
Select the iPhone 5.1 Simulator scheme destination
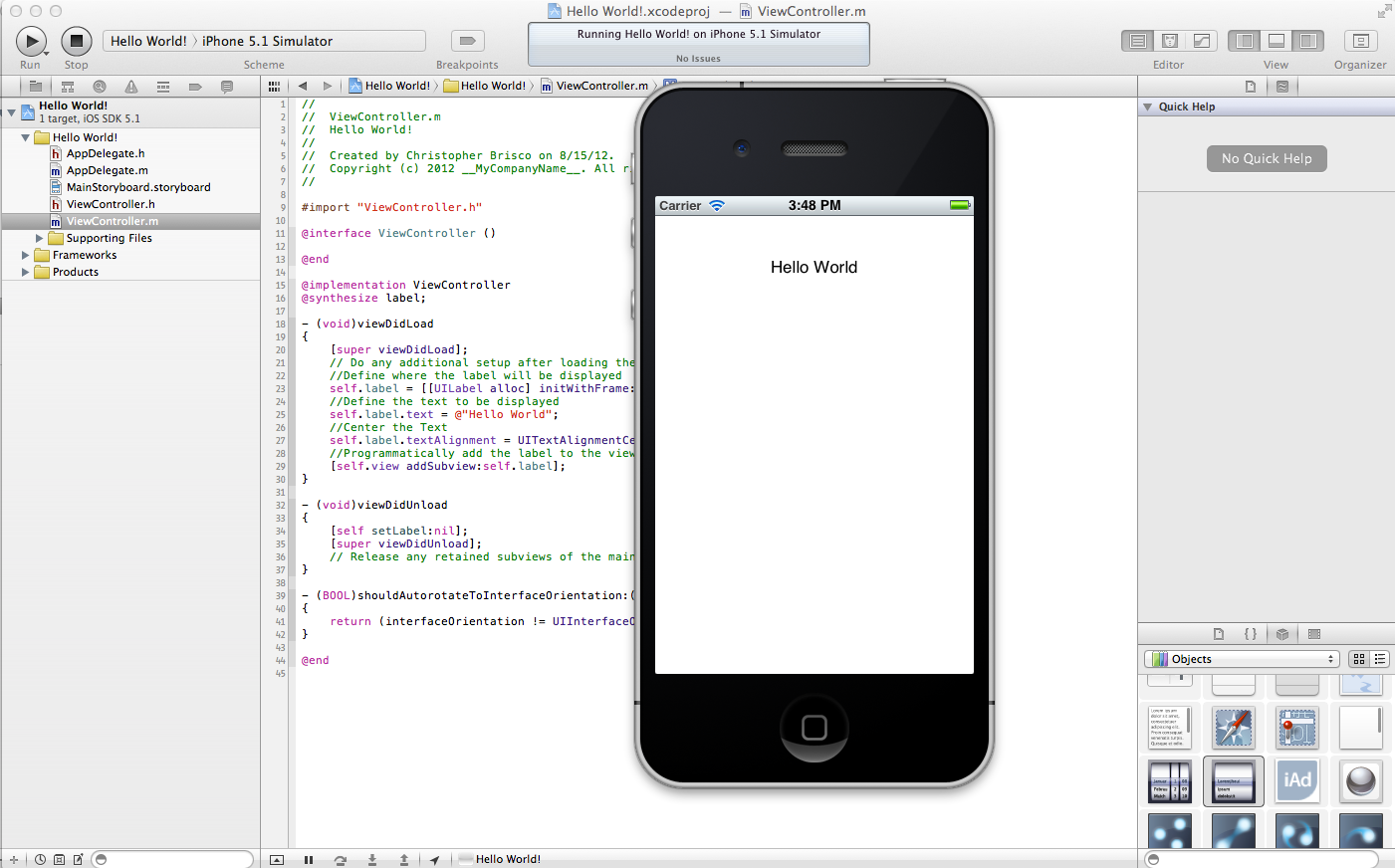pyautogui.click(x=267, y=41)
